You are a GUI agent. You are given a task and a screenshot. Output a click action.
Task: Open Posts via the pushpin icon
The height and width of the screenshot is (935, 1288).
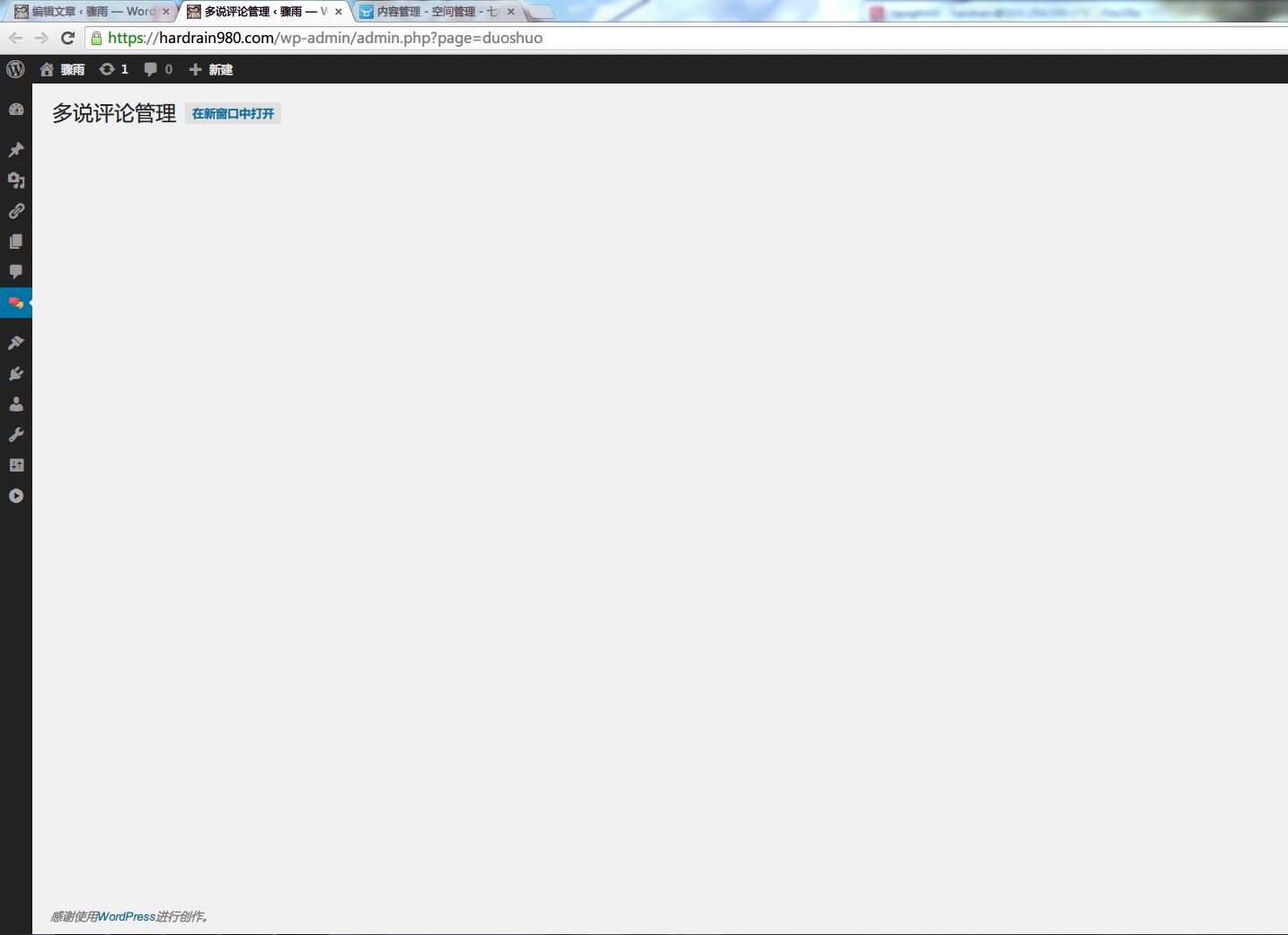pos(16,150)
